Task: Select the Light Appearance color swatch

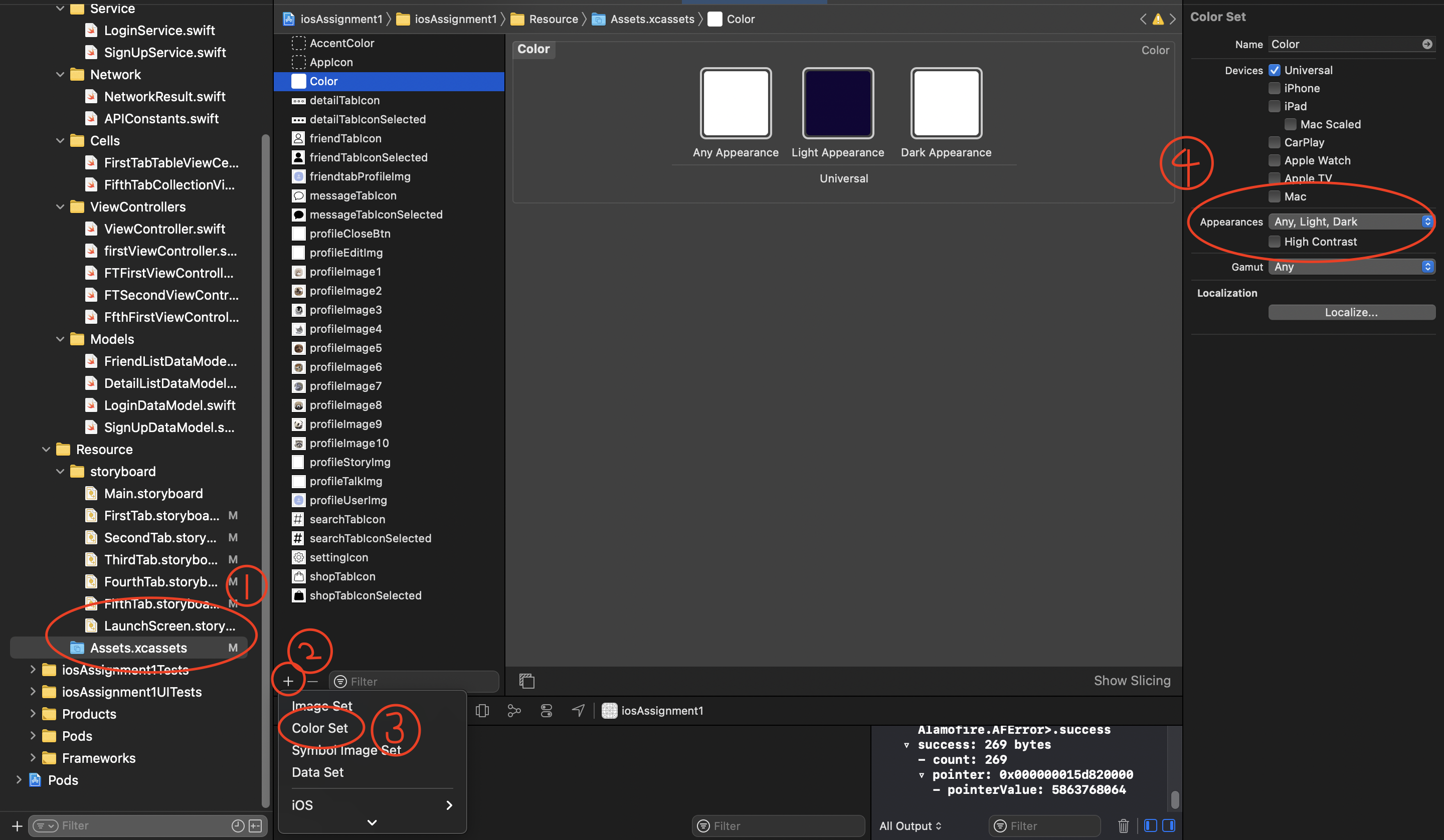Action: pos(837,104)
